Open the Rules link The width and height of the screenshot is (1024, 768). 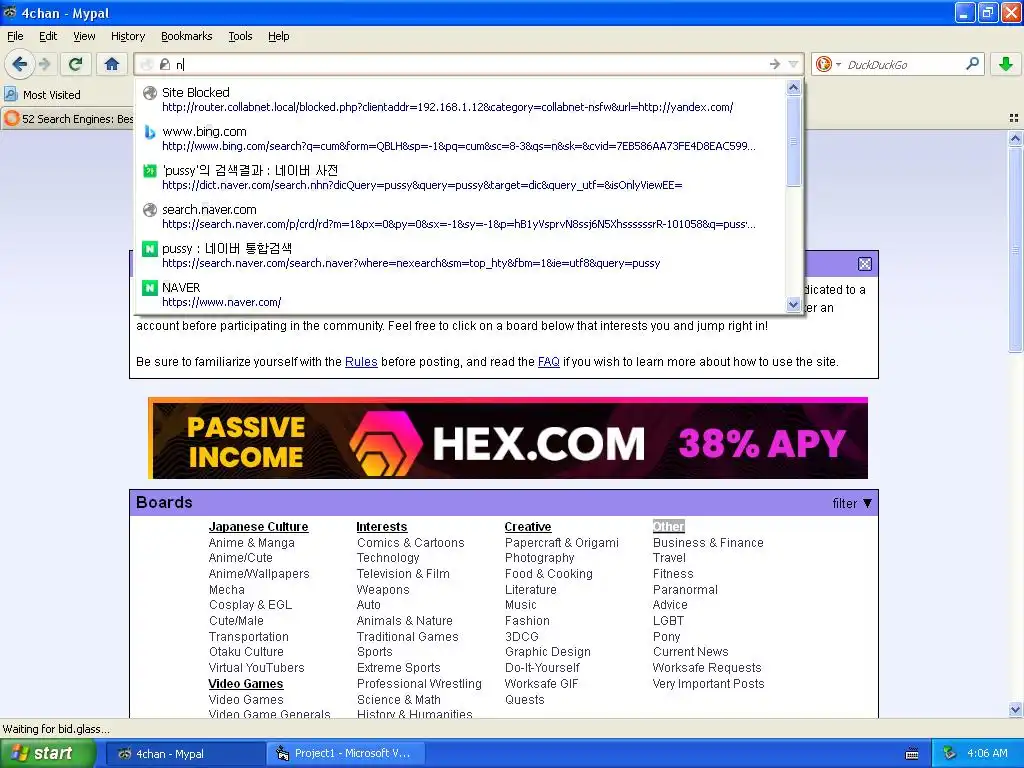(x=361, y=362)
